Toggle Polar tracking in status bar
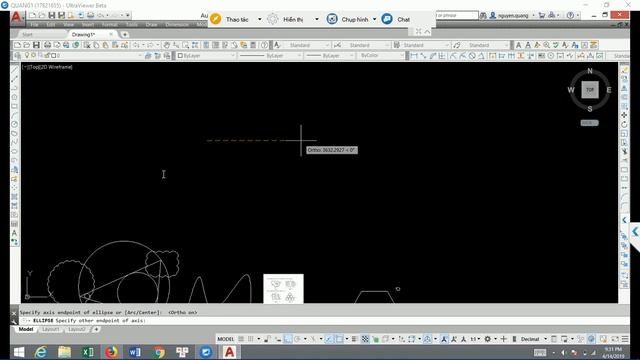 click(298, 339)
